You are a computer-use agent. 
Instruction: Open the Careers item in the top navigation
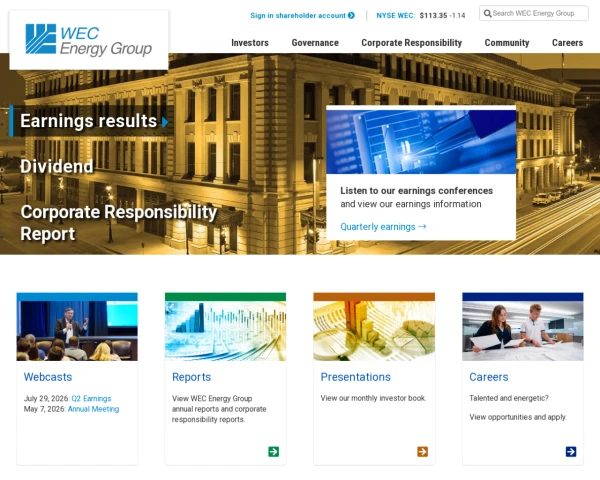tap(567, 43)
